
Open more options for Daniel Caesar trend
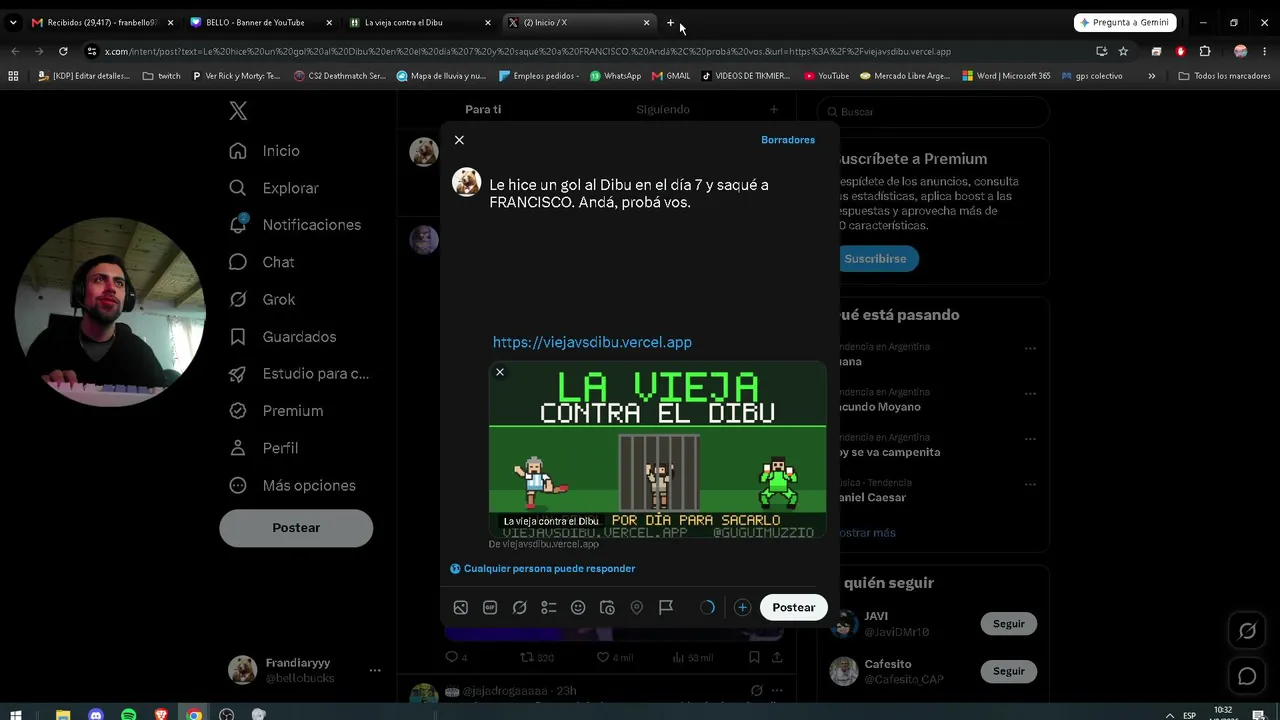(1030, 484)
